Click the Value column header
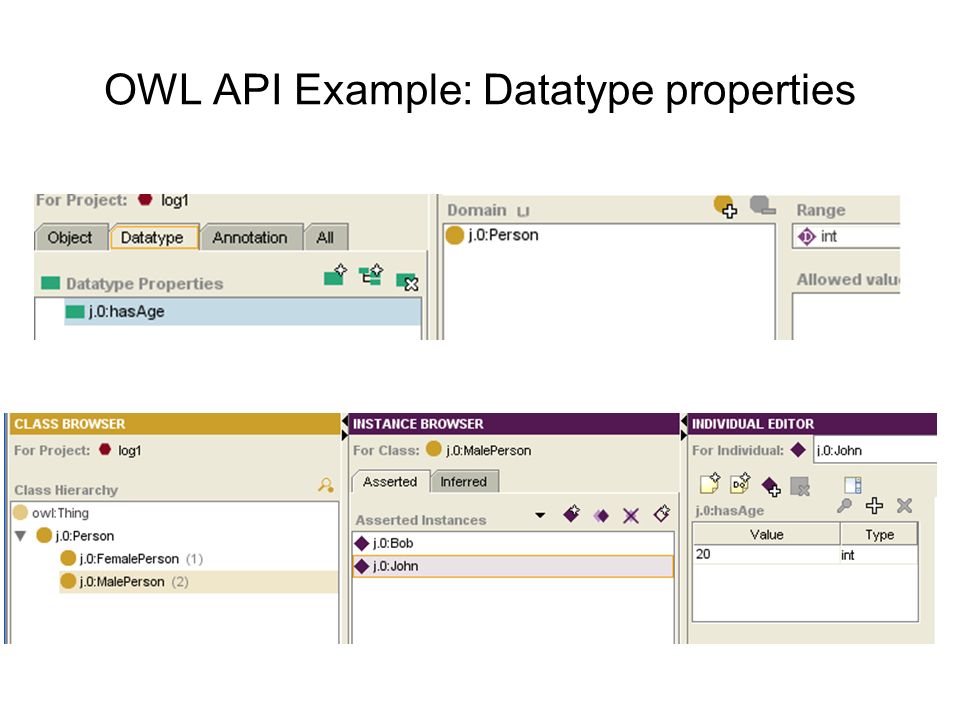960x720 pixels. pyautogui.click(x=767, y=534)
